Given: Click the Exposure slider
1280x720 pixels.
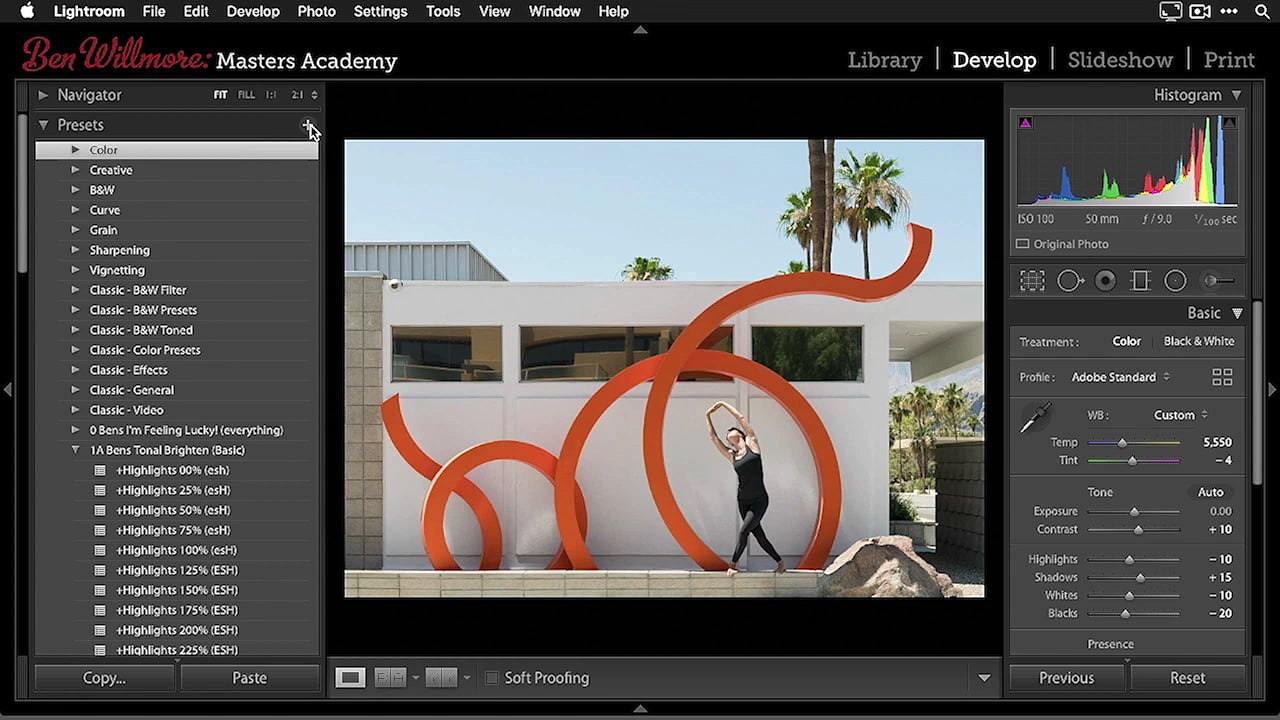Looking at the screenshot, I should [x=1133, y=511].
